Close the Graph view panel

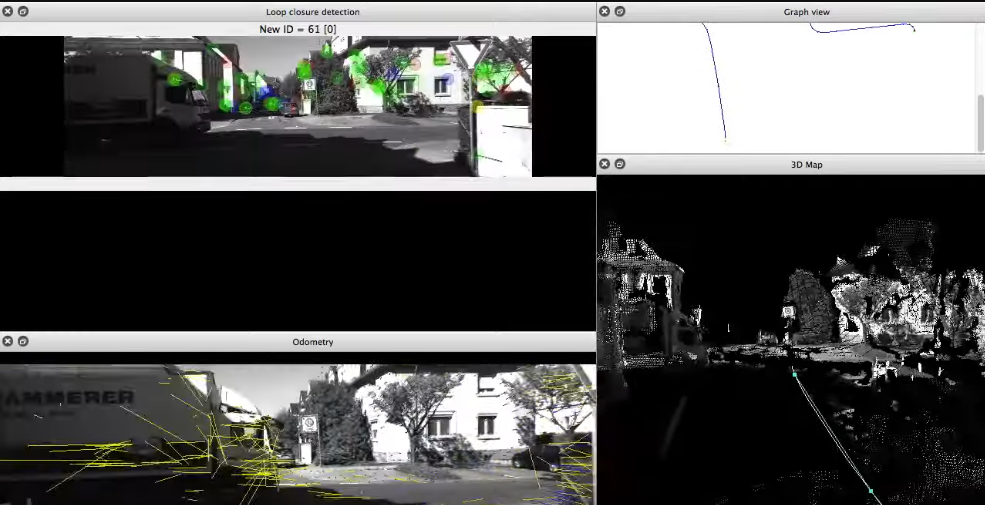point(605,12)
